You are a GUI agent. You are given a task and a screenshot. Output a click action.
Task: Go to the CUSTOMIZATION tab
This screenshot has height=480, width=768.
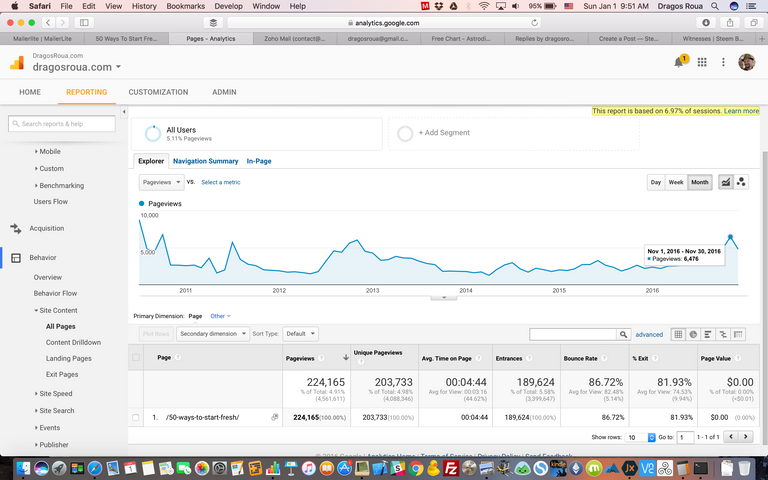[158, 92]
